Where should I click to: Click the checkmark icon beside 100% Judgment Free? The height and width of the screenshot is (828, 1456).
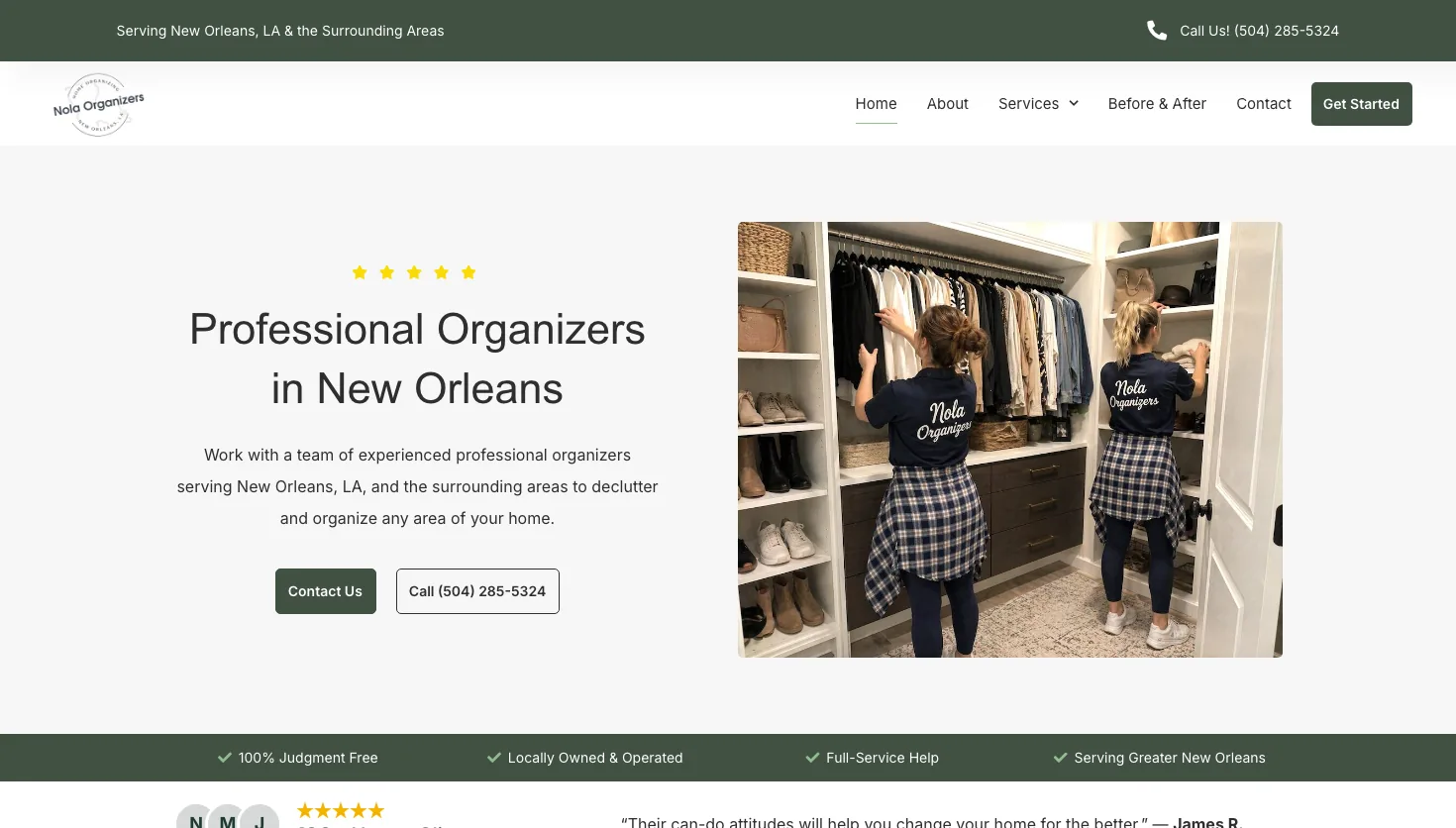pos(225,758)
